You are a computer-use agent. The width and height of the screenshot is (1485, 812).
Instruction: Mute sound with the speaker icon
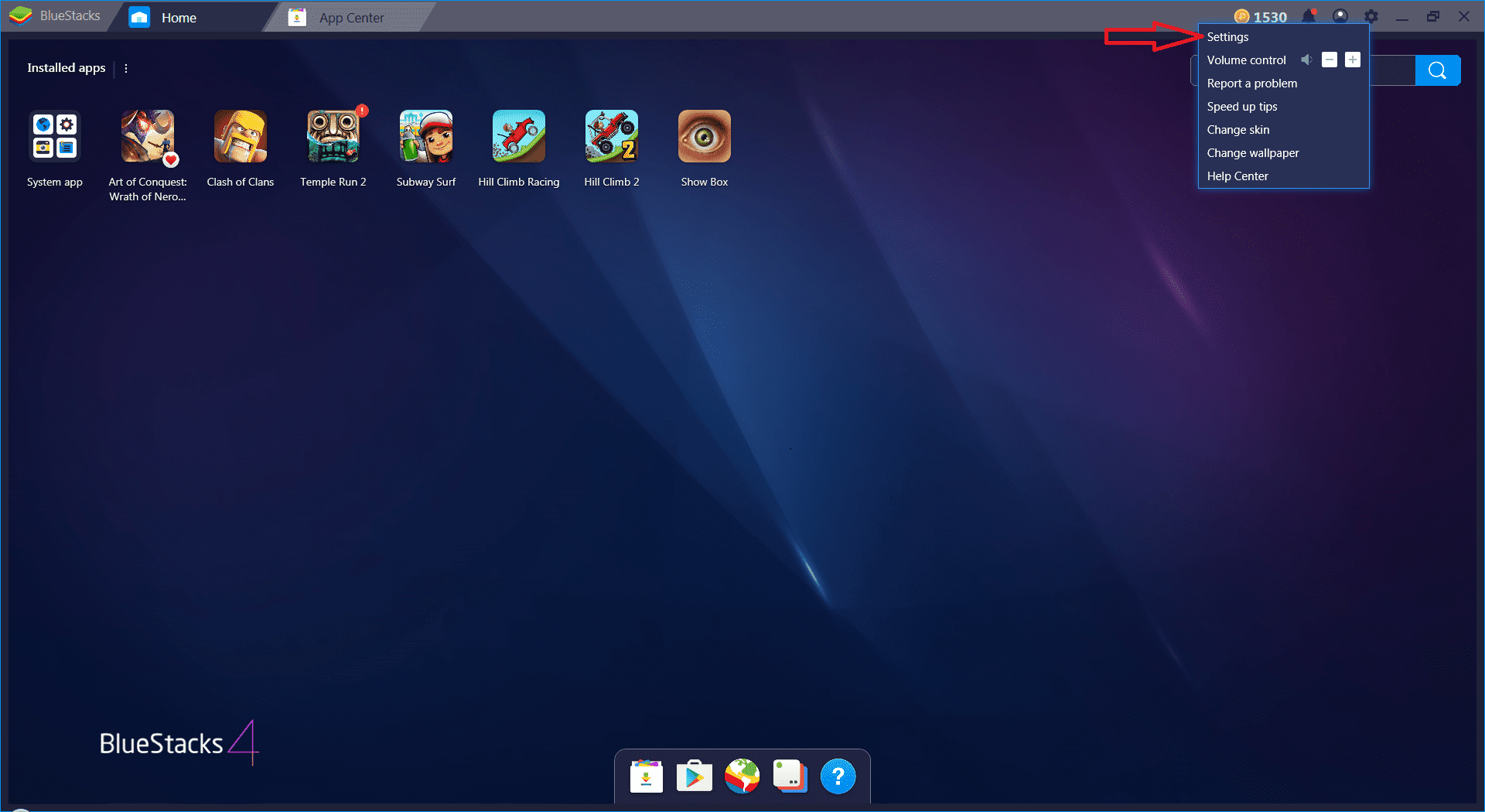(1306, 60)
